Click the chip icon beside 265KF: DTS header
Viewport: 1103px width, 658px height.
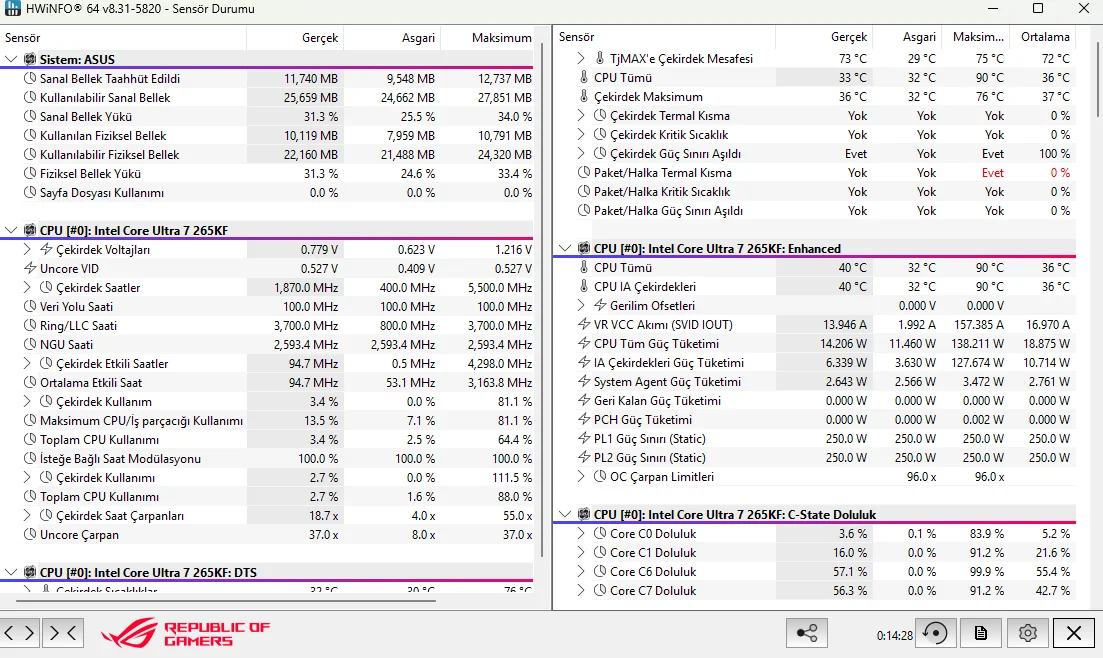(x=30, y=572)
